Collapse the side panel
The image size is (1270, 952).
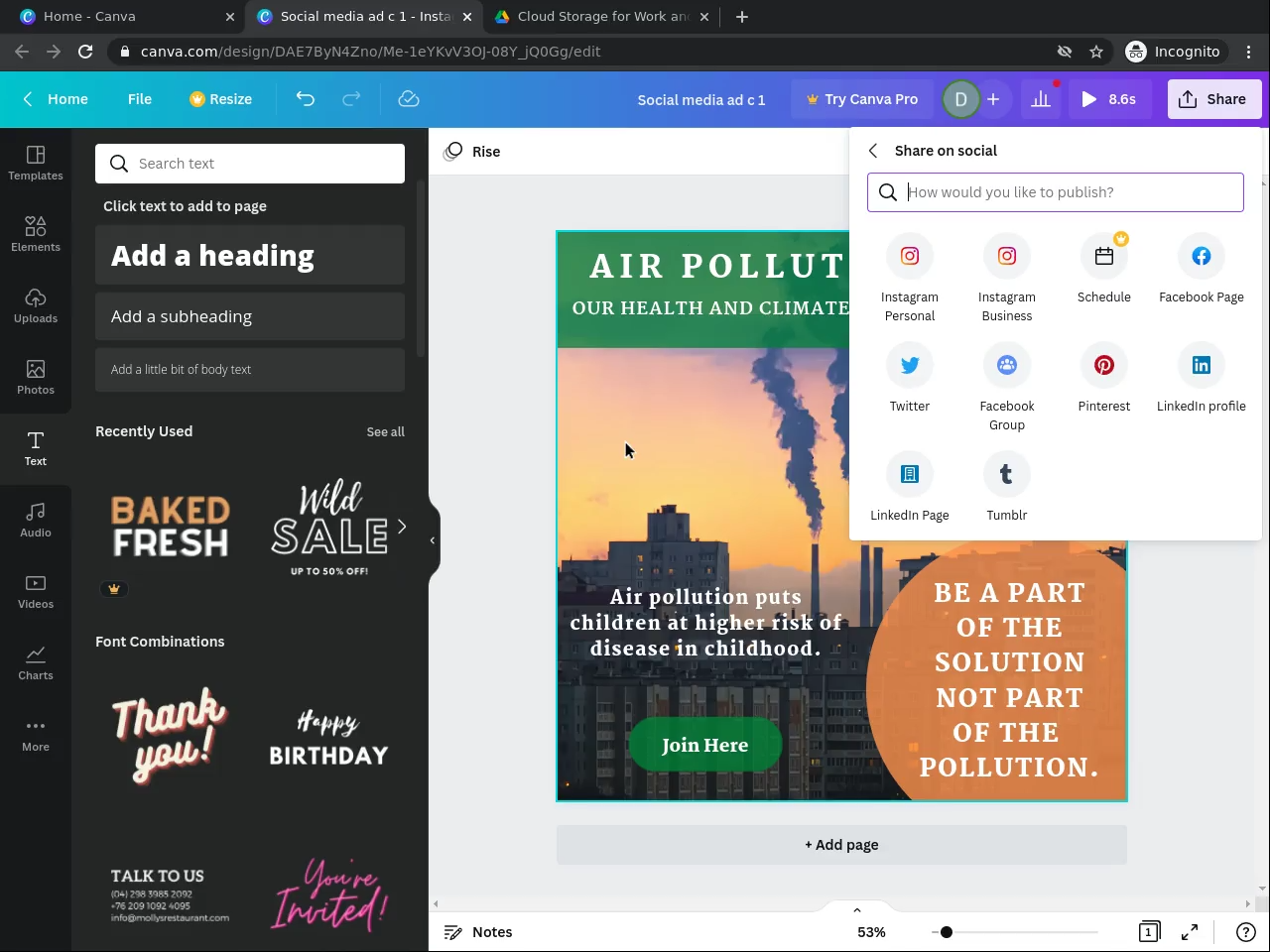tap(433, 540)
